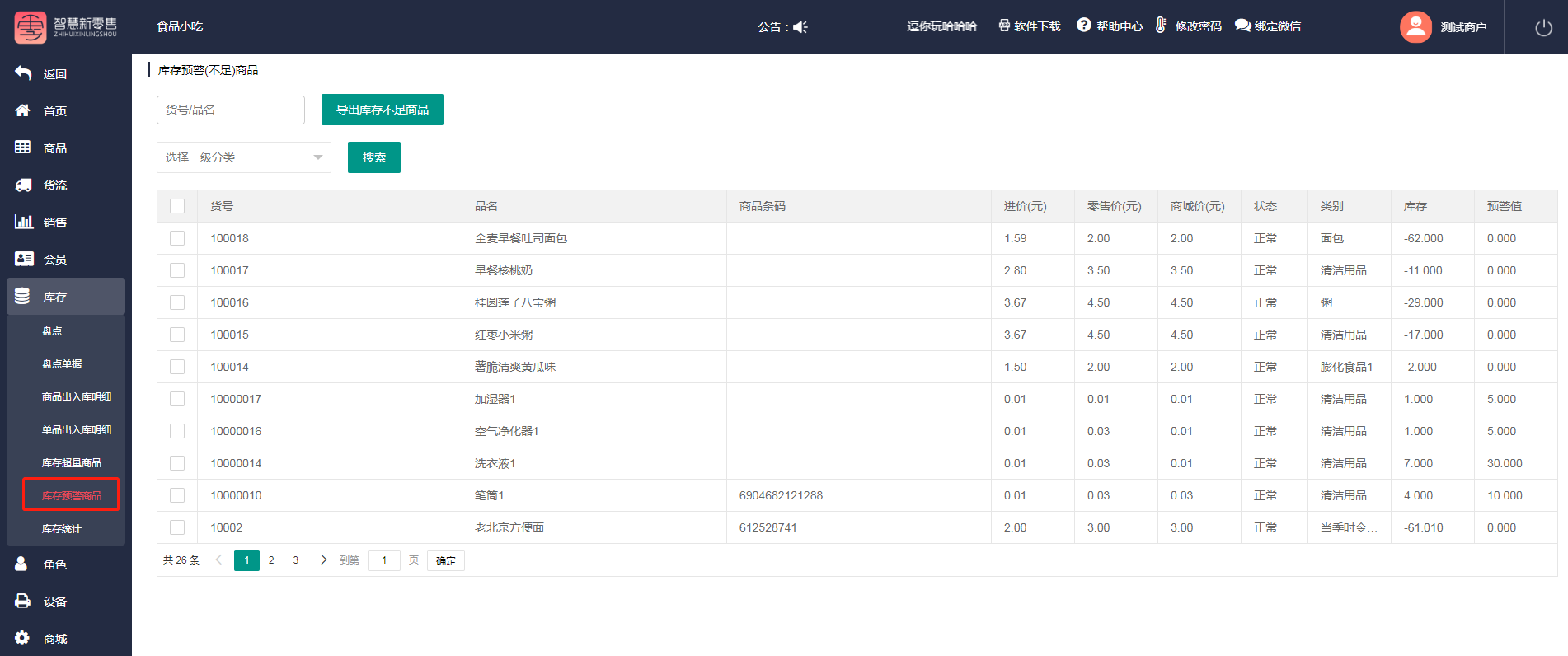Click the member card icon
Image resolution: width=1568 pixels, height=656 pixels.
coord(23,259)
